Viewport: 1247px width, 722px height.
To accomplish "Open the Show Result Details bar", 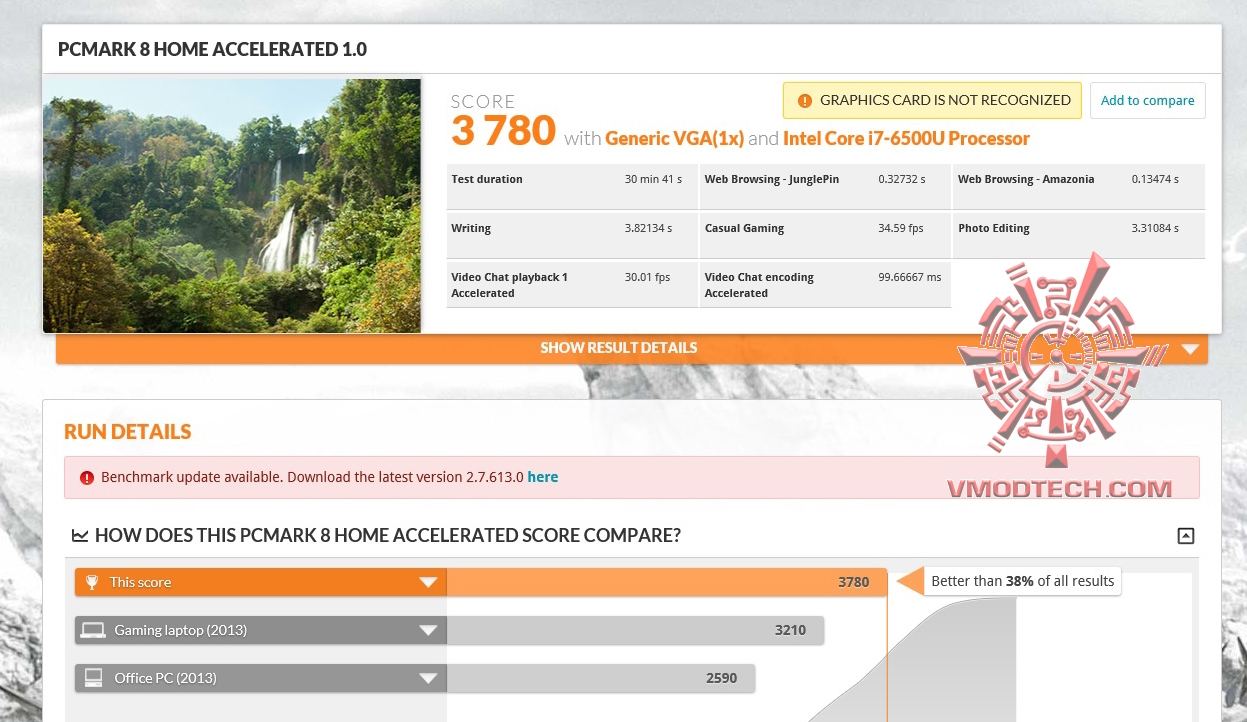I will [632, 348].
